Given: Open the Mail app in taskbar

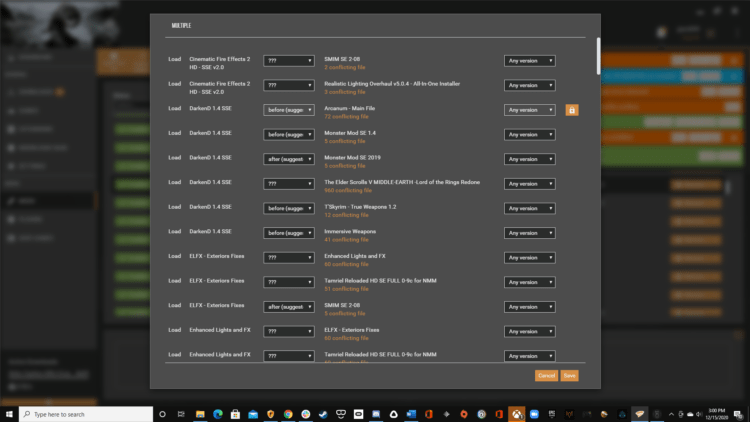Looking at the screenshot, I should (253, 414).
